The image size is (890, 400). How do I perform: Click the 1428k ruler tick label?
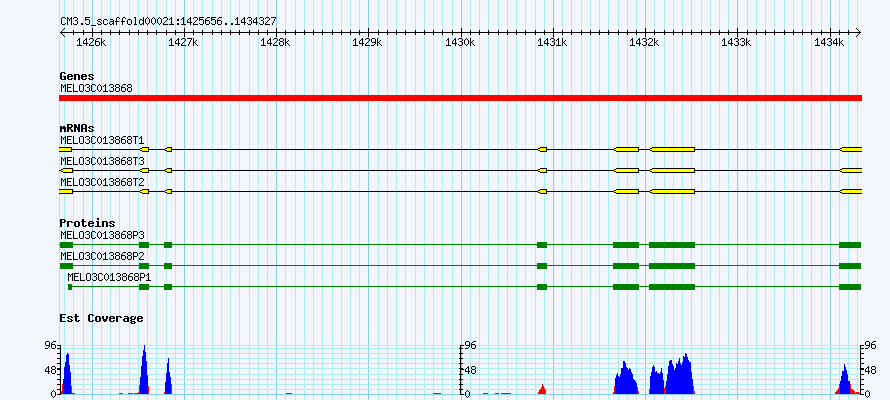(276, 43)
